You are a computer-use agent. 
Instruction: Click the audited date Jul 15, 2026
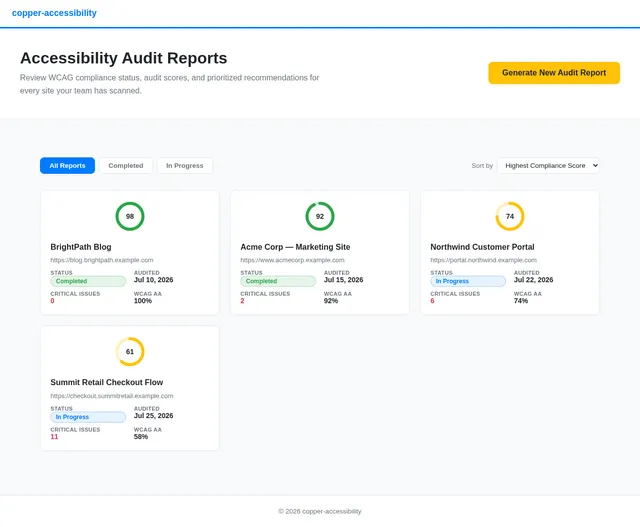tap(343, 280)
